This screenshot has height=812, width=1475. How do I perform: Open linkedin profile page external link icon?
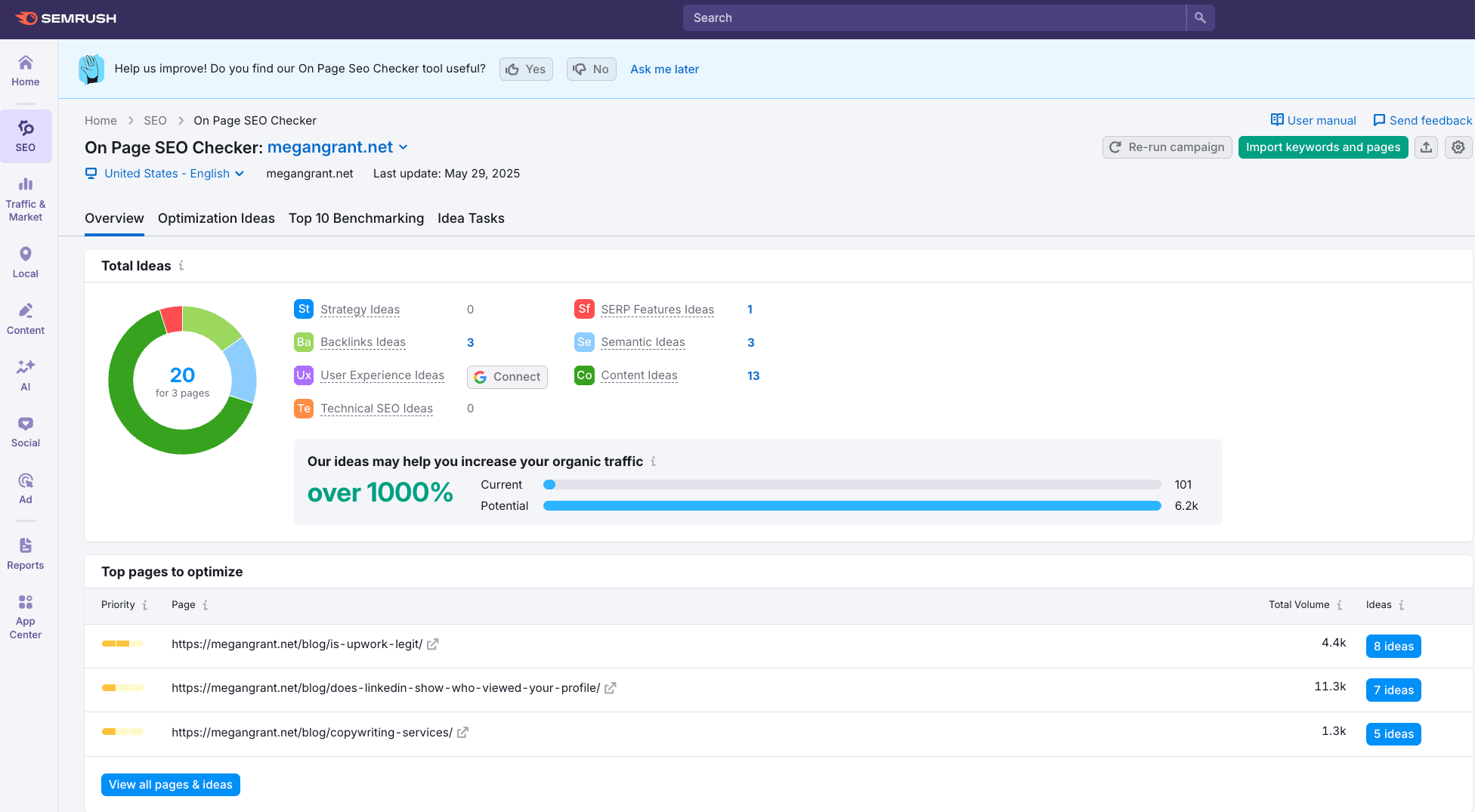click(x=611, y=688)
